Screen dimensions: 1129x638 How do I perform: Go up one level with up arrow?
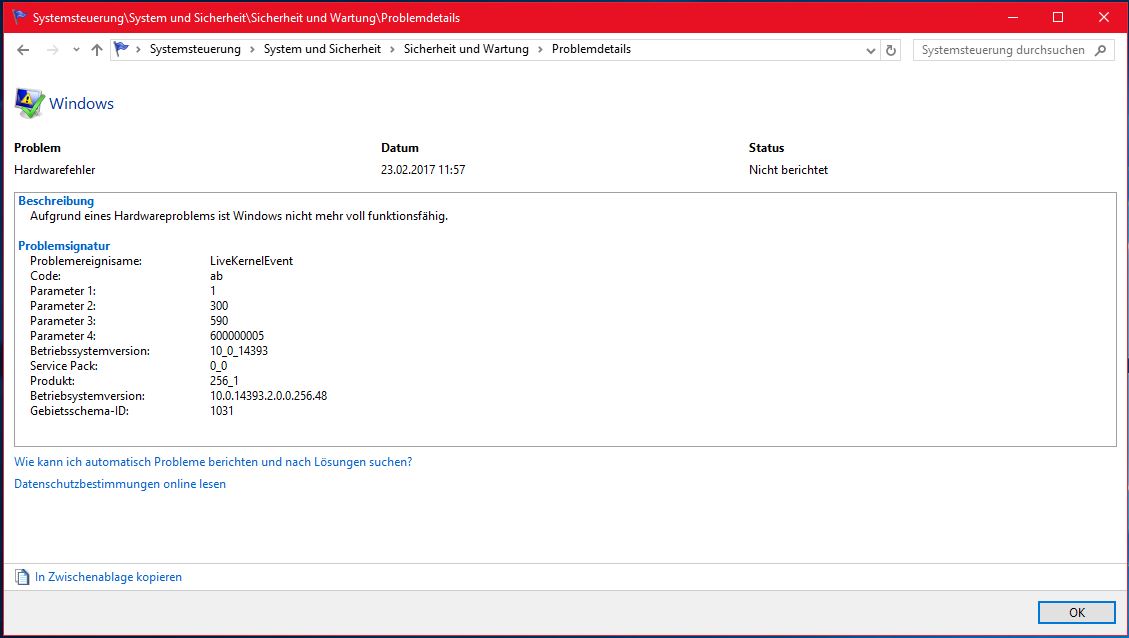tap(96, 50)
